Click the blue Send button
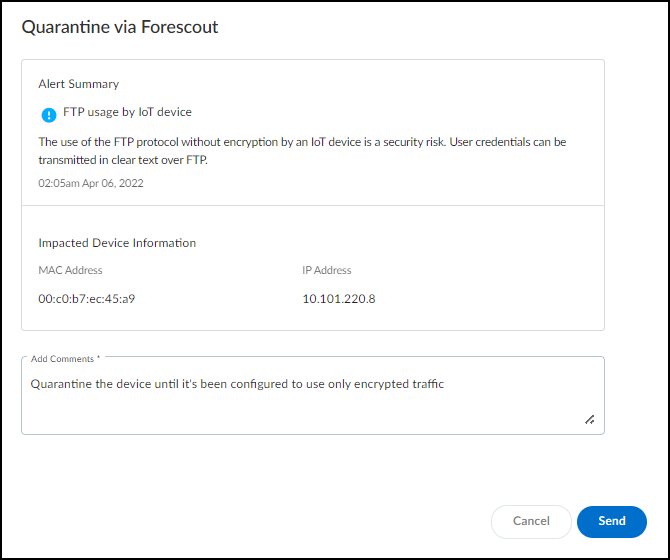The width and height of the screenshot is (670, 560). 611,521
